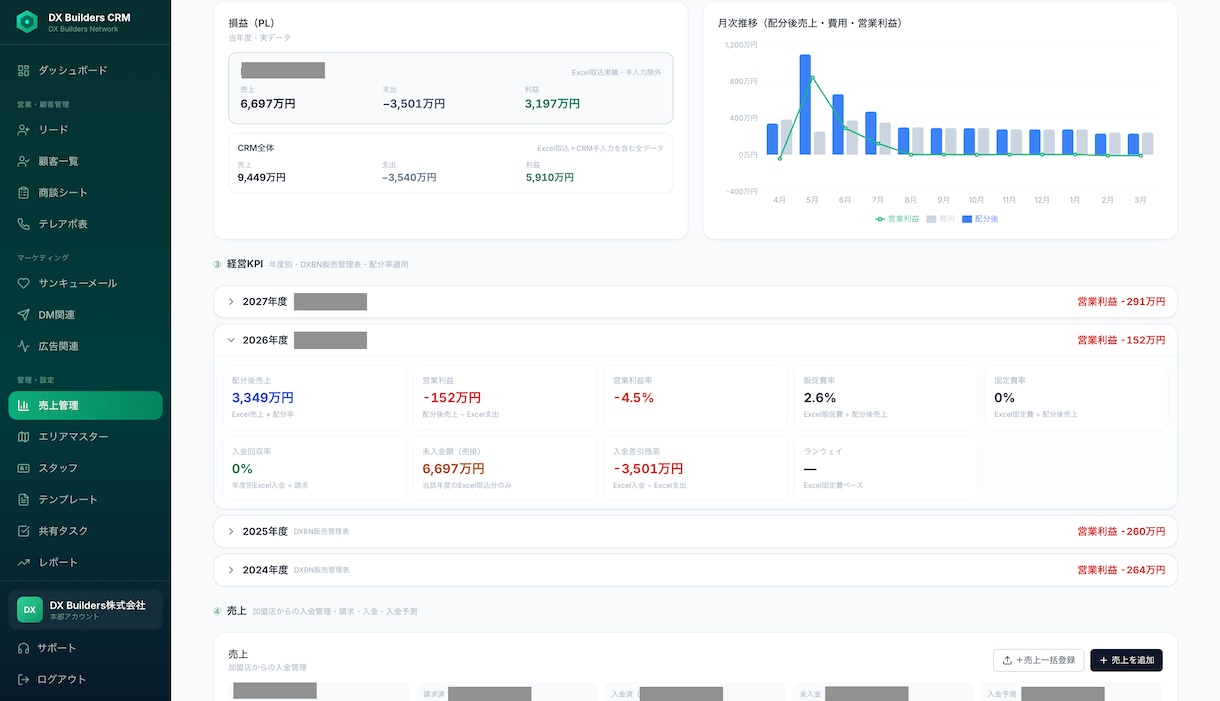The height and width of the screenshot is (701, 1220).
Task: Expand the 2027年度 KPI chevron
Action: tap(231, 301)
